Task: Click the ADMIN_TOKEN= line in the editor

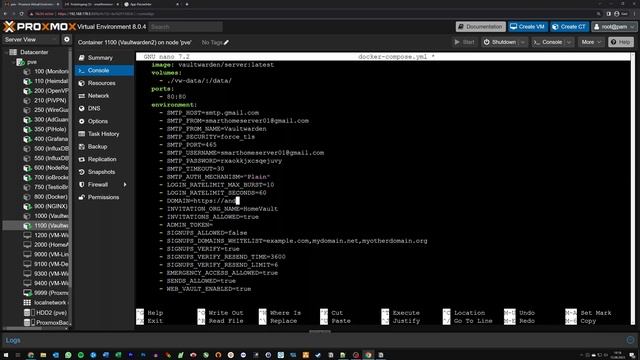Action: pyautogui.click(x=189, y=225)
